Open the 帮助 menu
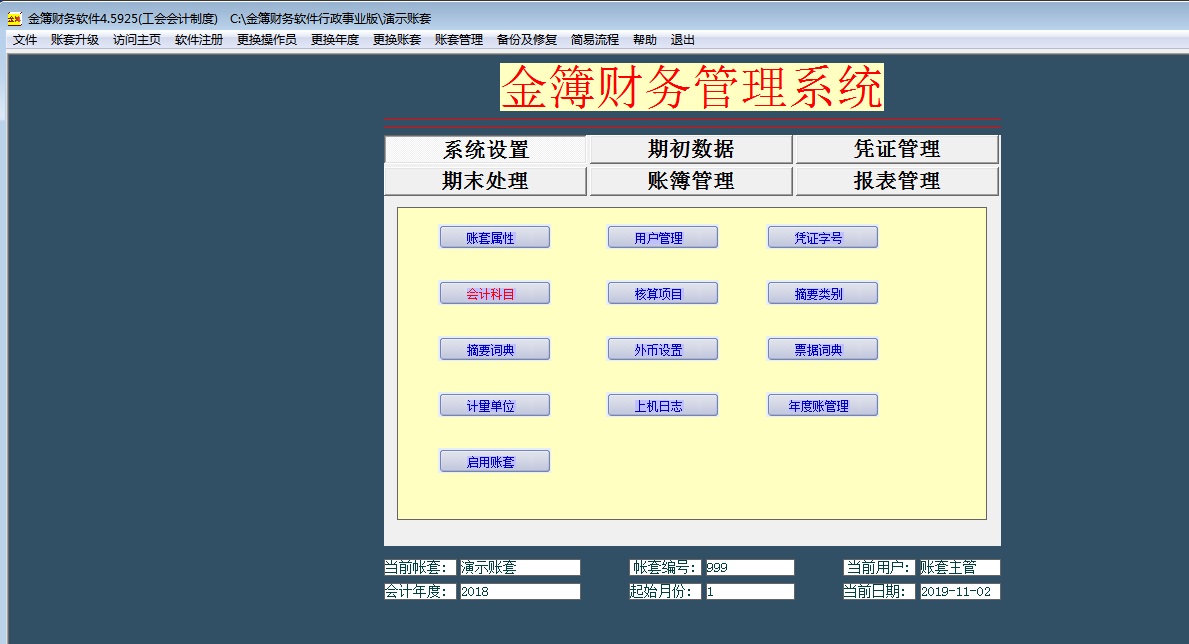The image size is (1189, 644). pyautogui.click(x=645, y=40)
